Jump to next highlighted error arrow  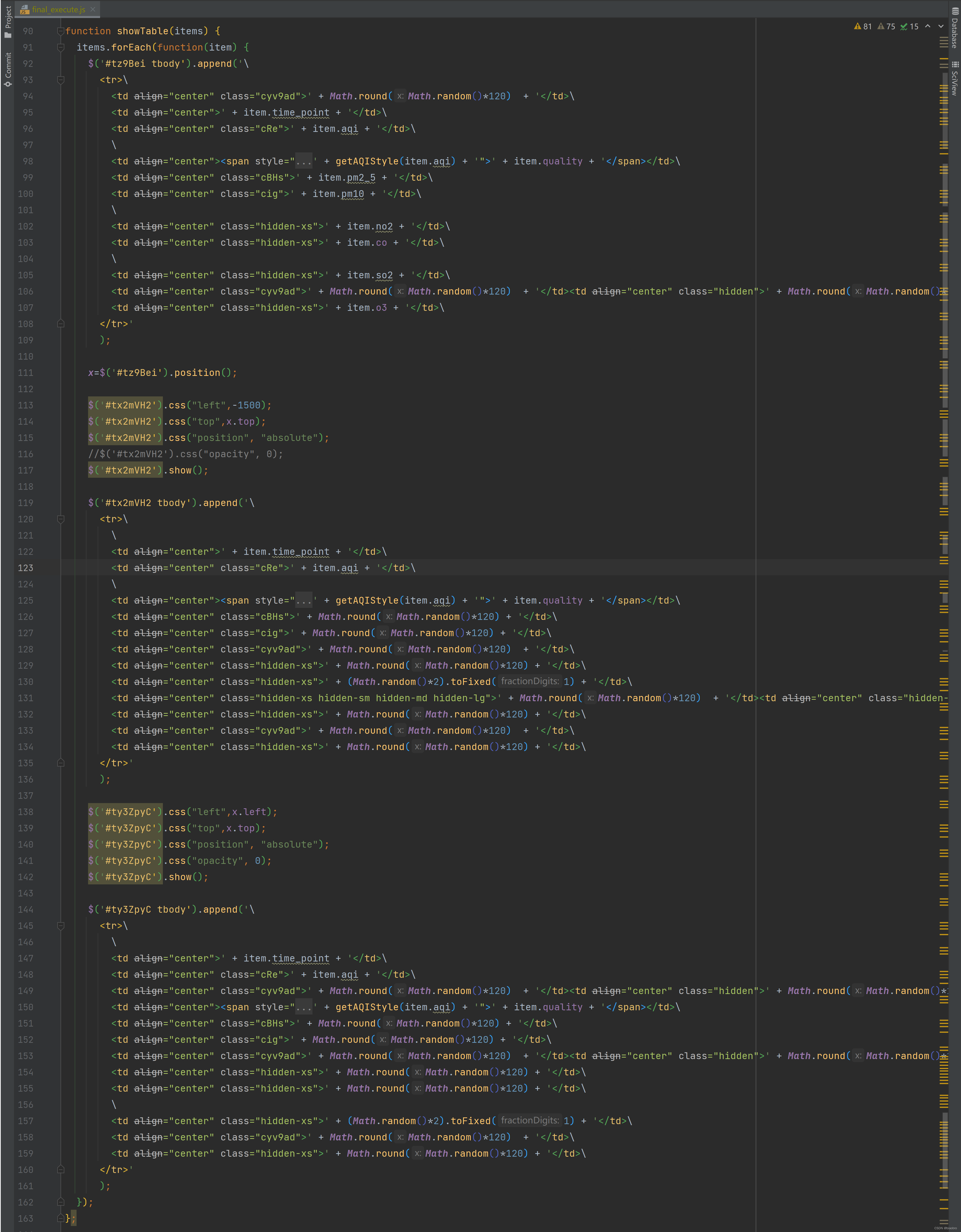click(941, 27)
